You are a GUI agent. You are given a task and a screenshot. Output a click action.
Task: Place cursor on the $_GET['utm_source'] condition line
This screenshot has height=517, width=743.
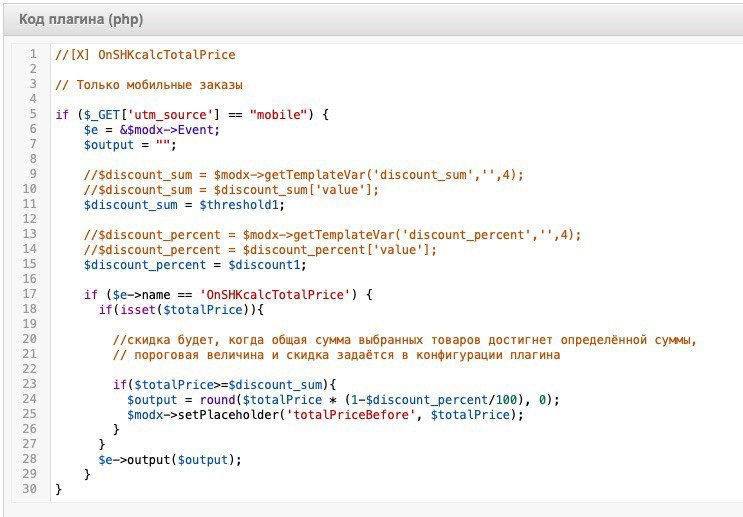coord(192,115)
